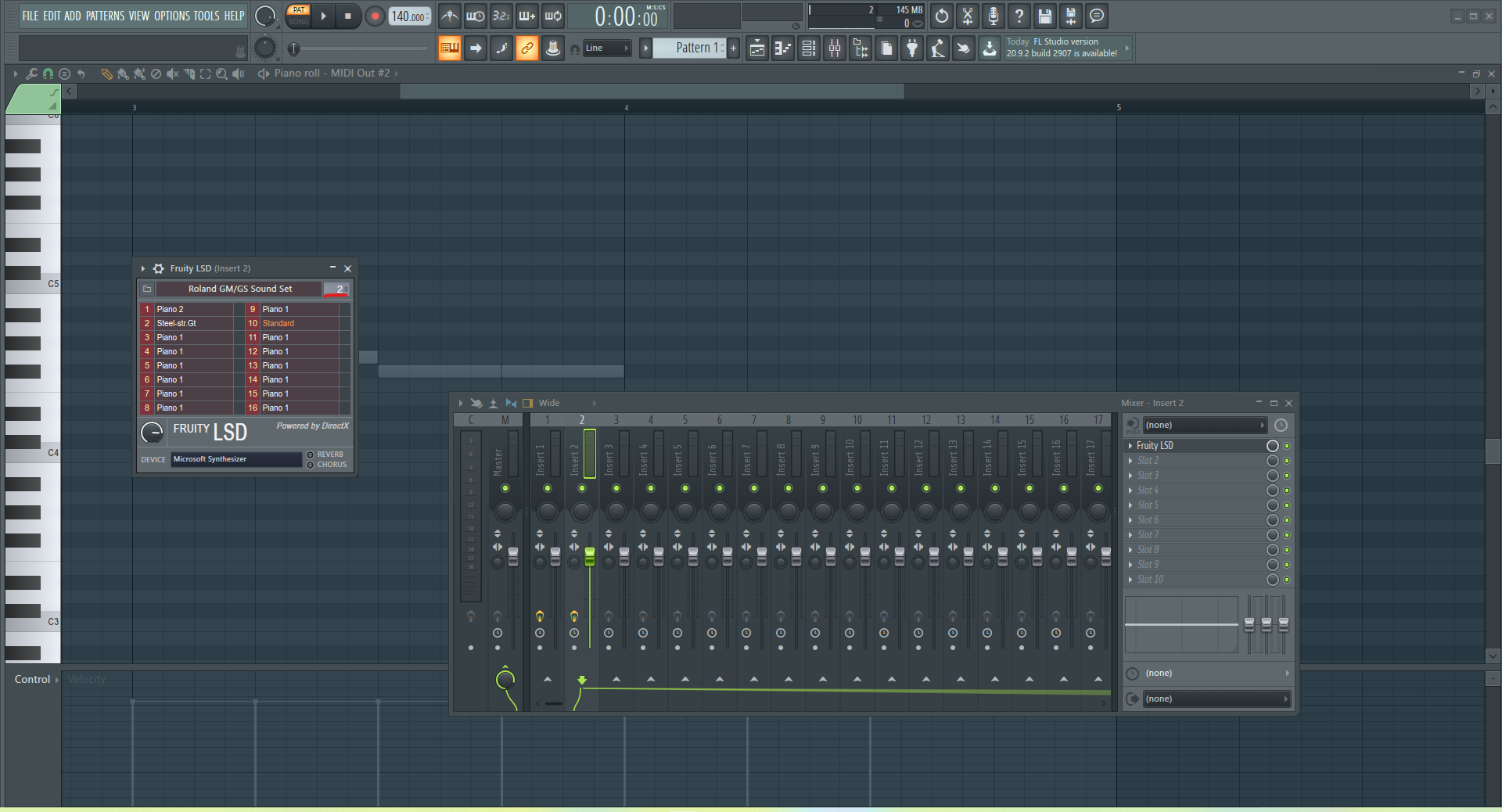
Task: Open the Pattern 1 selector dropdown
Action: (690, 49)
